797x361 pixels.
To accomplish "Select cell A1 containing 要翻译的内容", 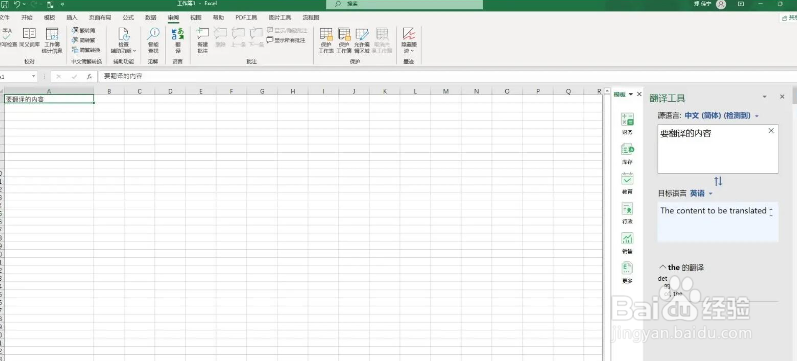I will [x=49, y=99].
